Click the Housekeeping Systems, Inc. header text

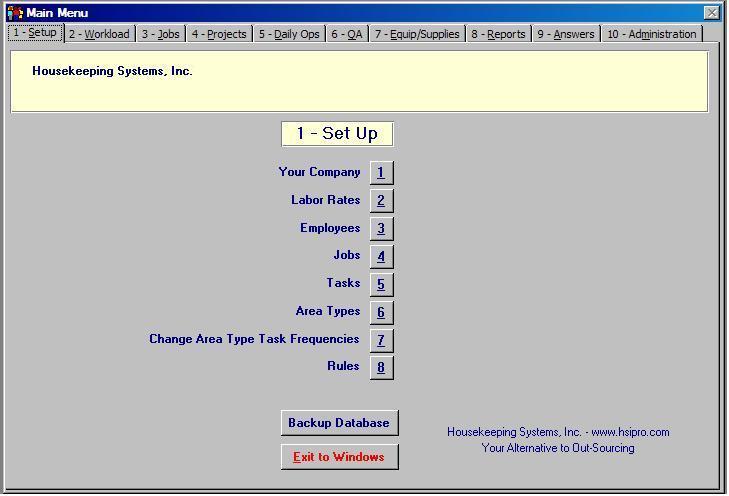tap(112, 71)
